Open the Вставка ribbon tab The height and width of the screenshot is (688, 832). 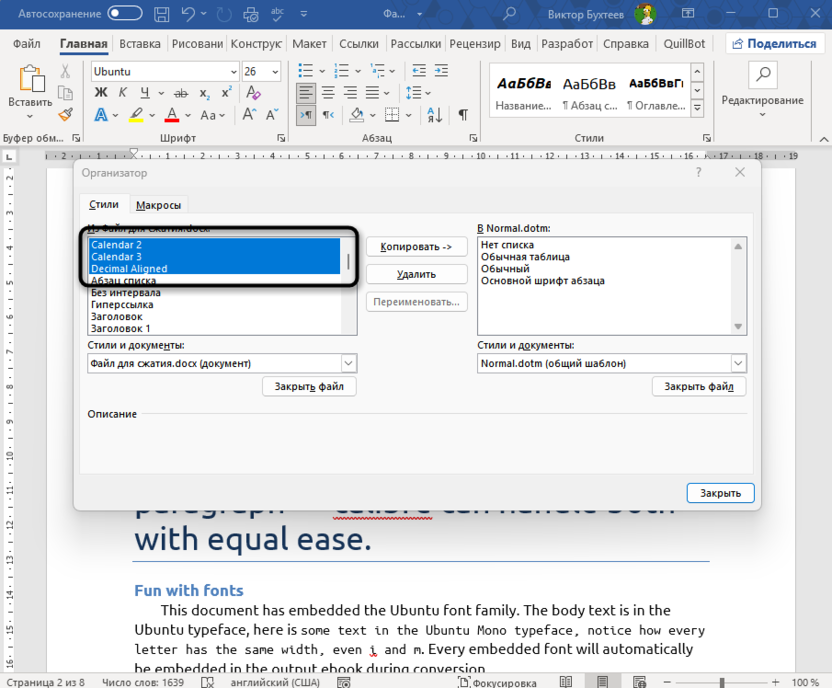point(140,44)
